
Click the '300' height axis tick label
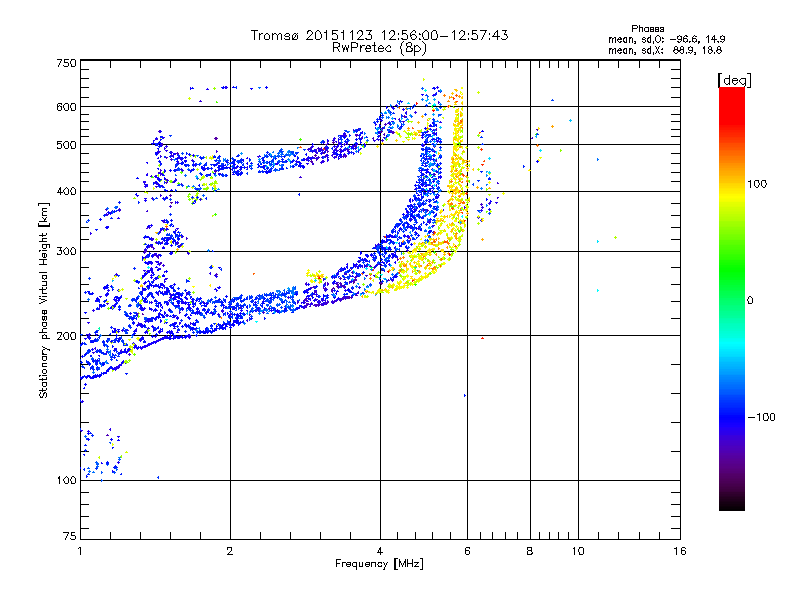point(66,252)
